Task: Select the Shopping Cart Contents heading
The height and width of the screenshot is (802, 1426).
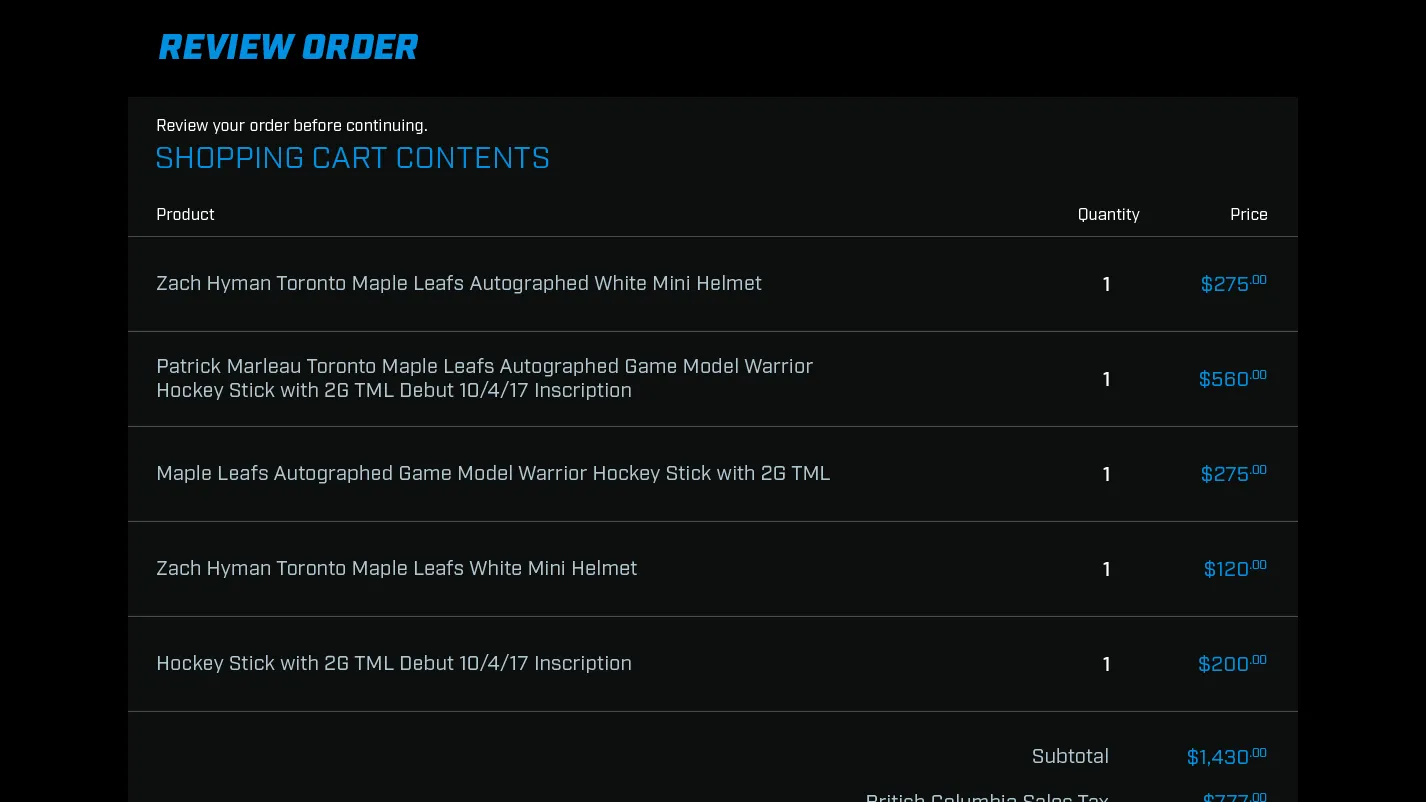Action: (352, 158)
